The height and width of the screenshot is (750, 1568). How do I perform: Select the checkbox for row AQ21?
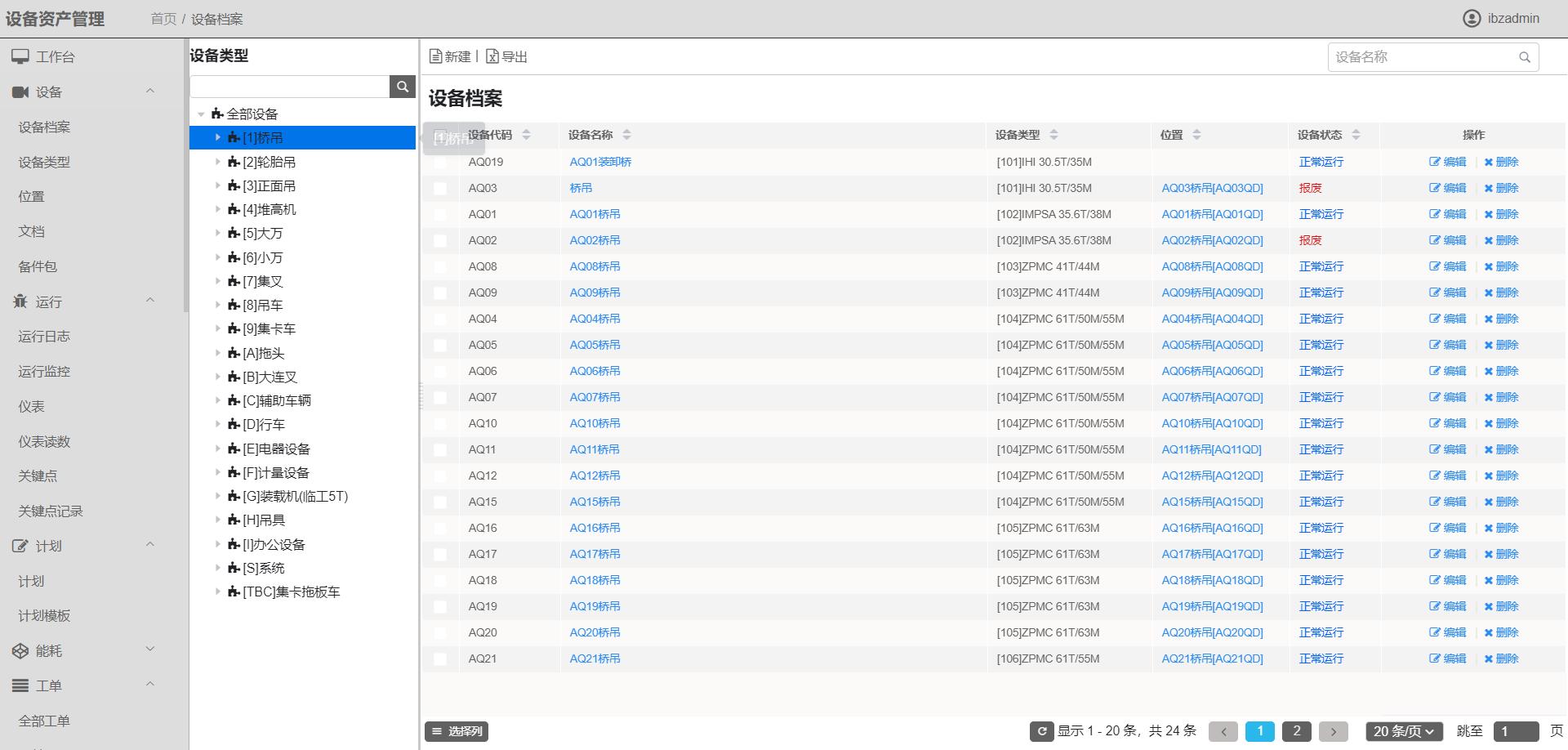coord(440,659)
